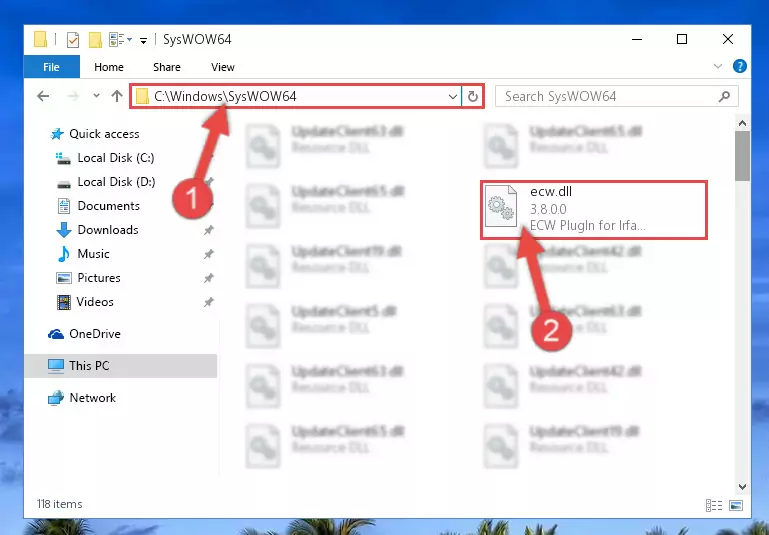769x535 pixels.
Task: Go up one folder level
Action: (x=117, y=96)
